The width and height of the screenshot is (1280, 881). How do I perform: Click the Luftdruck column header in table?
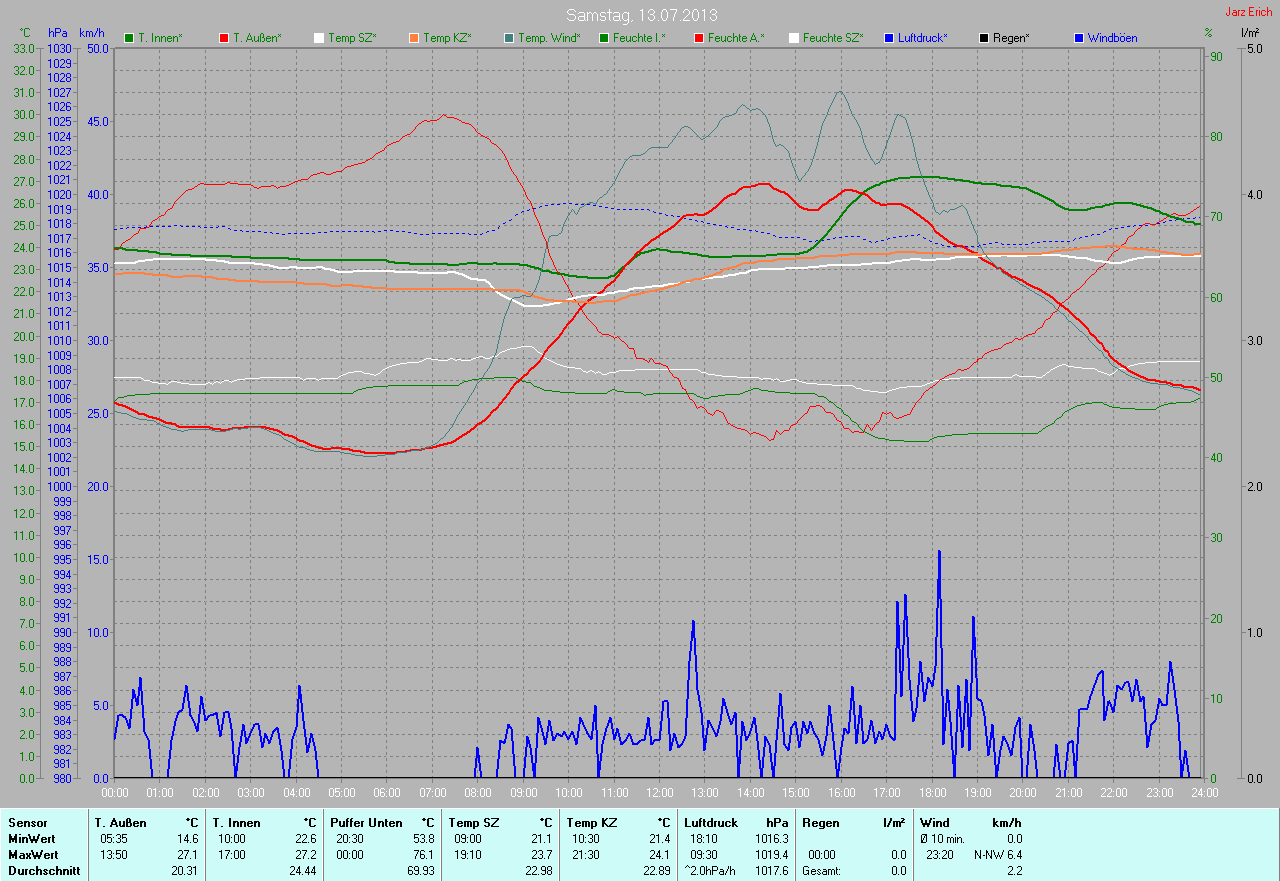click(x=710, y=823)
